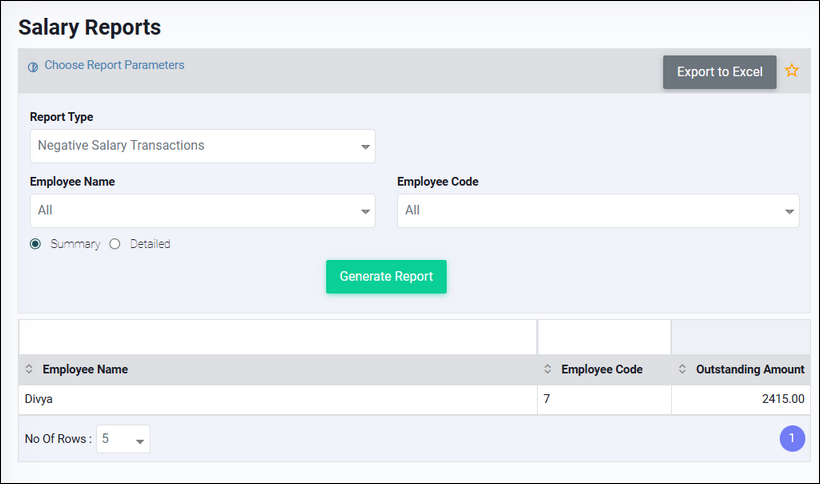
Task: Click the Employee Name filter field
Action: tap(278, 337)
